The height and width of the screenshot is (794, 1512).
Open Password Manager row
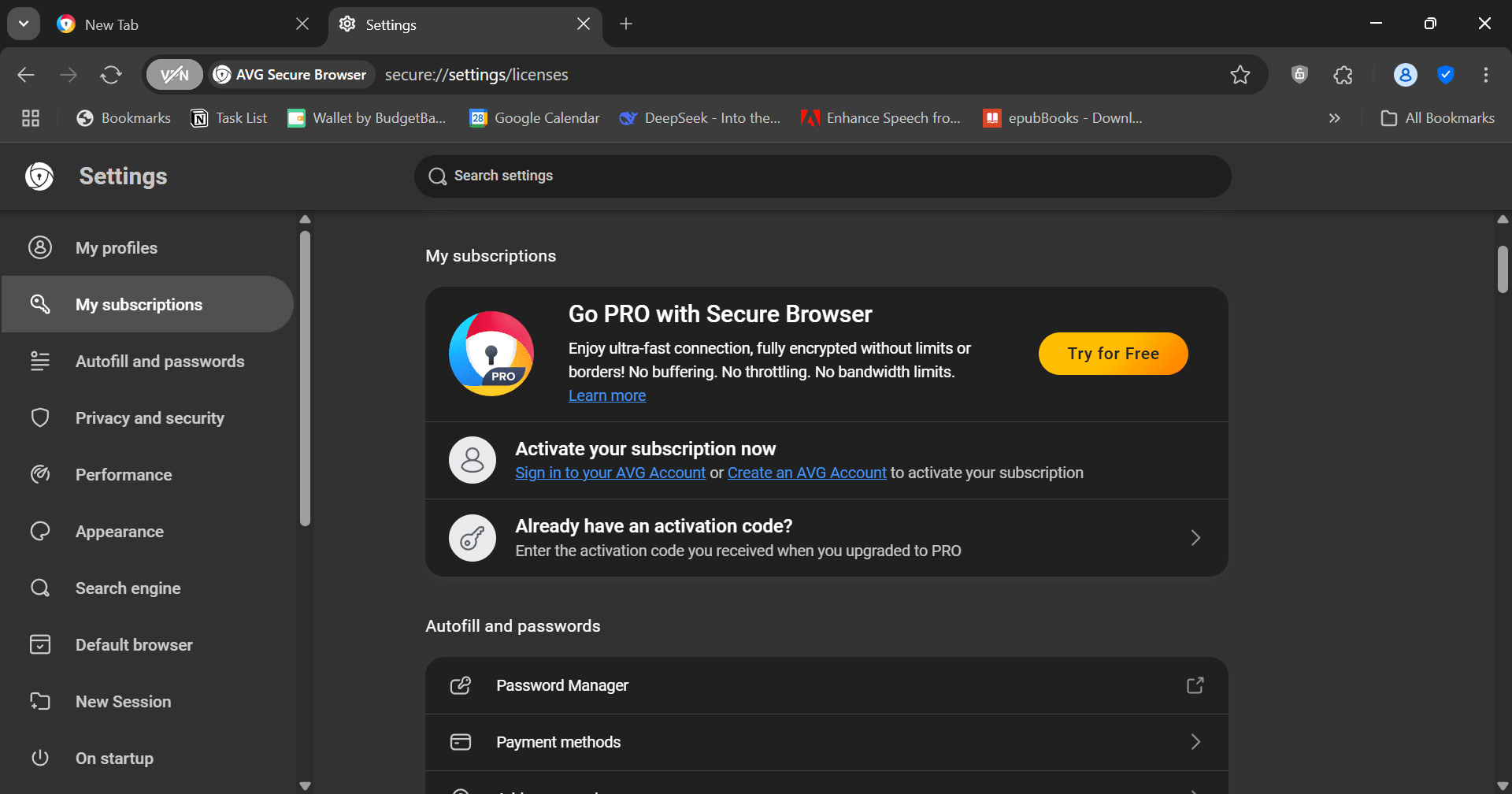[827, 685]
